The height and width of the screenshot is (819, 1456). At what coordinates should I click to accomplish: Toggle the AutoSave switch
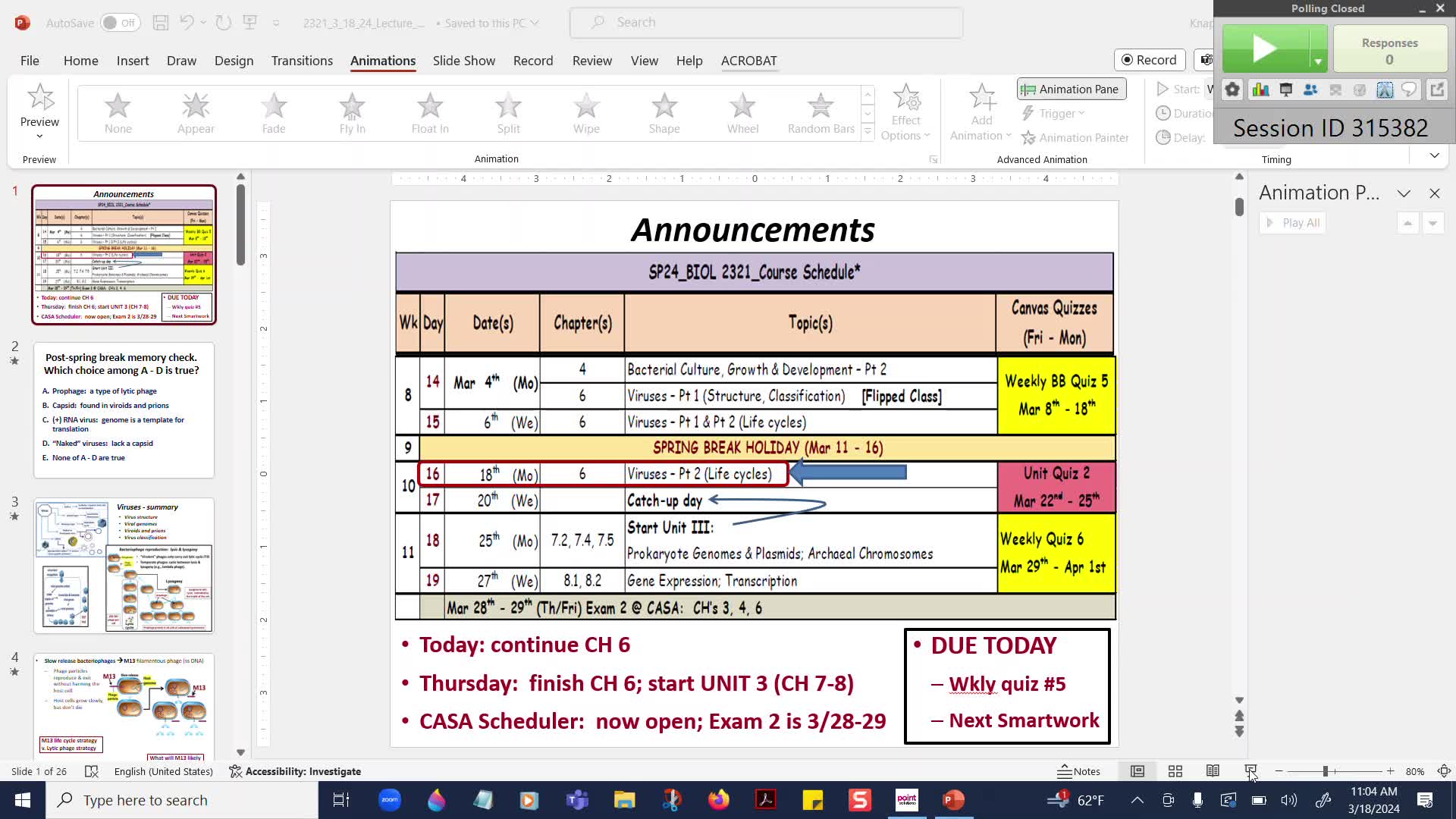120,23
